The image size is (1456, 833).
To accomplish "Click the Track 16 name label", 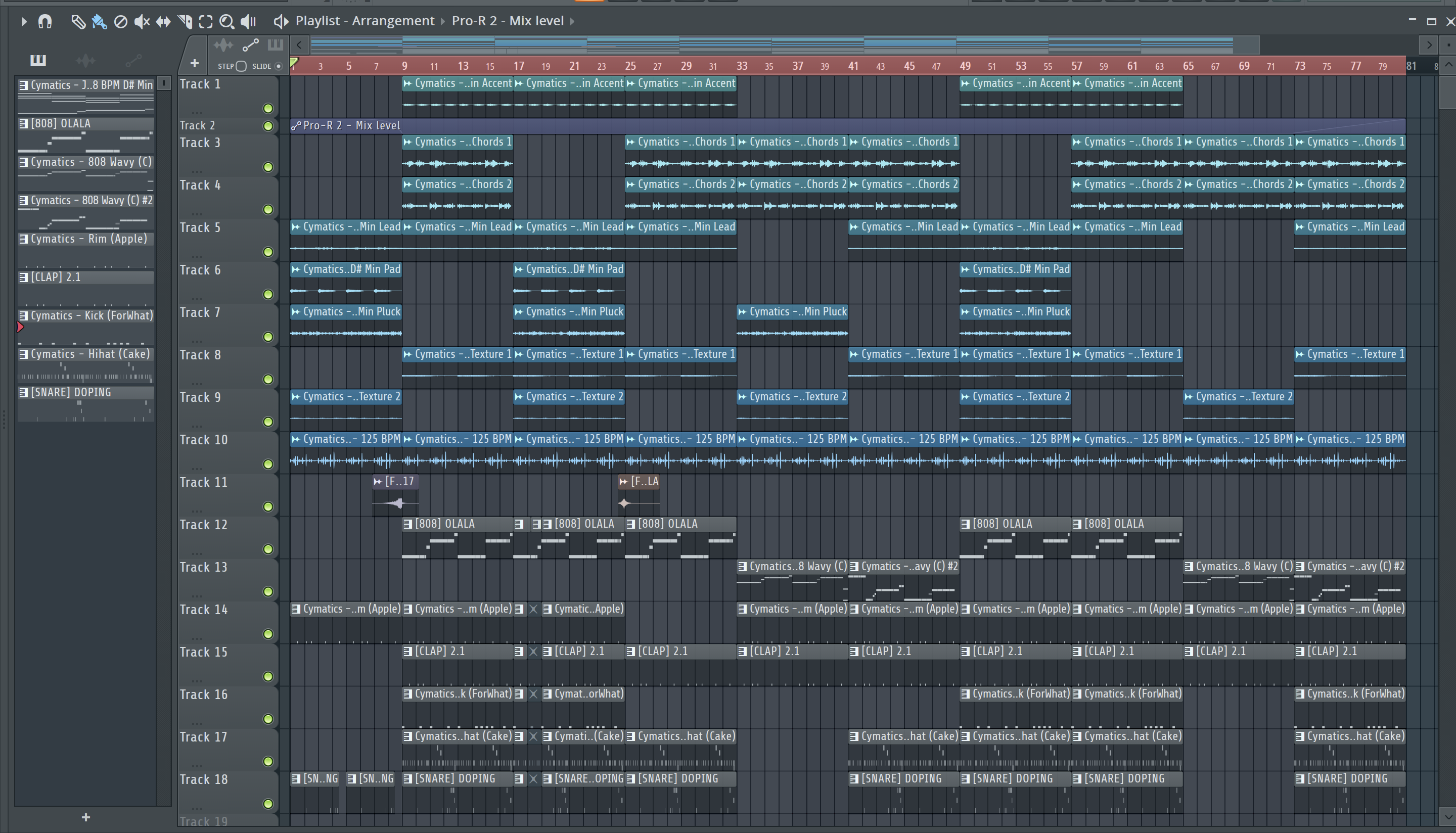I will click(204, 695).
